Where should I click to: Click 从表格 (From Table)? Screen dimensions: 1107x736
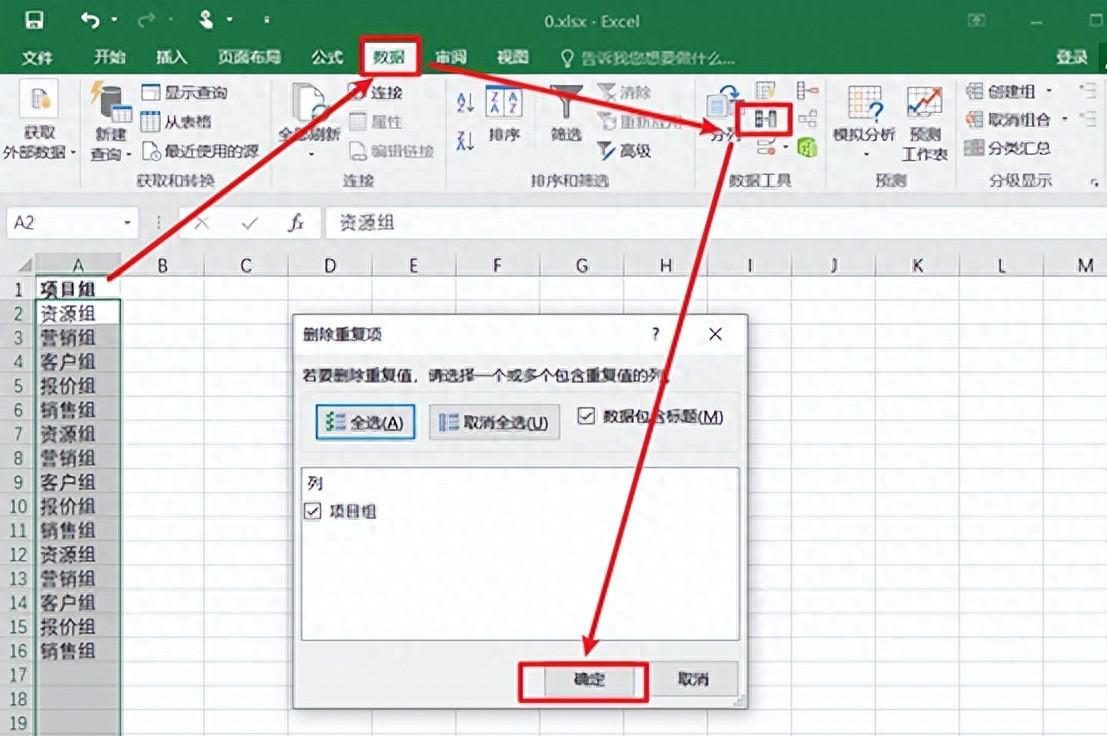point(176,121)
